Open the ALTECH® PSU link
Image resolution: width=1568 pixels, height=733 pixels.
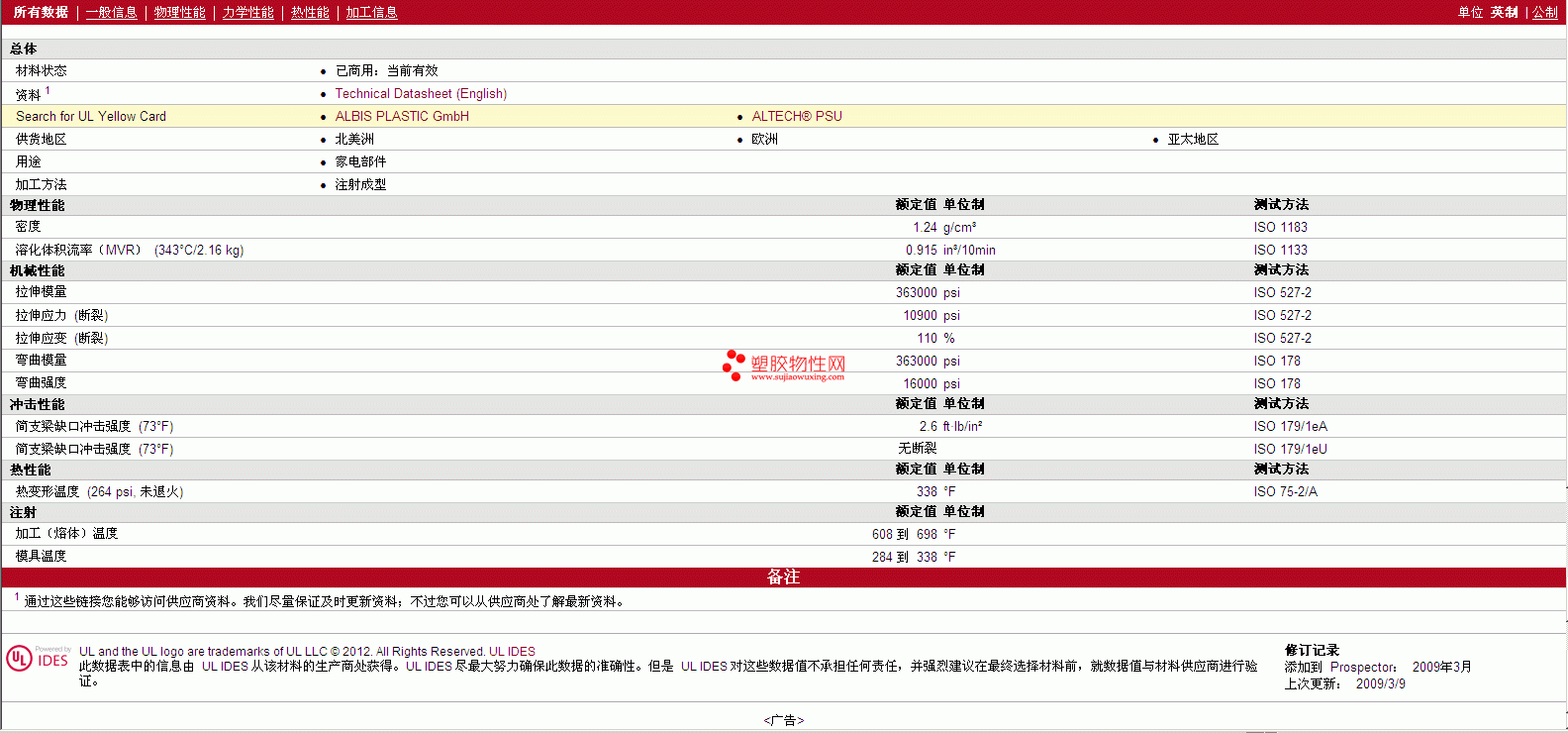[797, 116]
